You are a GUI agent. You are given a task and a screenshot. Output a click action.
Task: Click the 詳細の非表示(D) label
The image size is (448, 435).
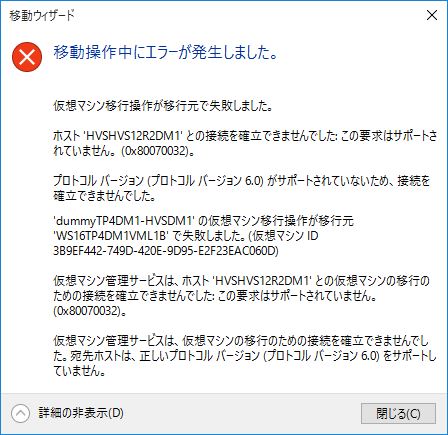point(81,413)
